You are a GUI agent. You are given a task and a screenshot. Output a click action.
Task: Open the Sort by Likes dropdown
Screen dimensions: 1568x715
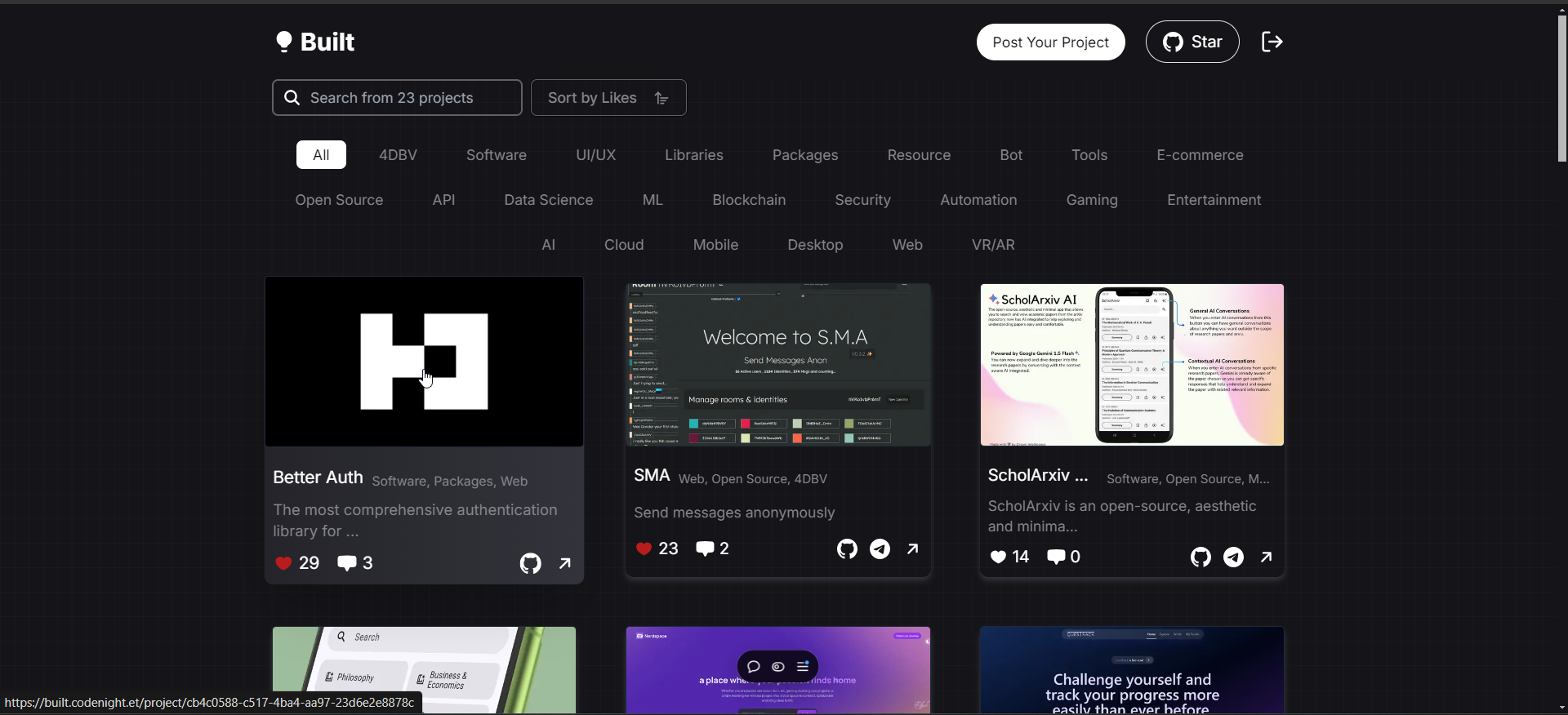point(608,98)
